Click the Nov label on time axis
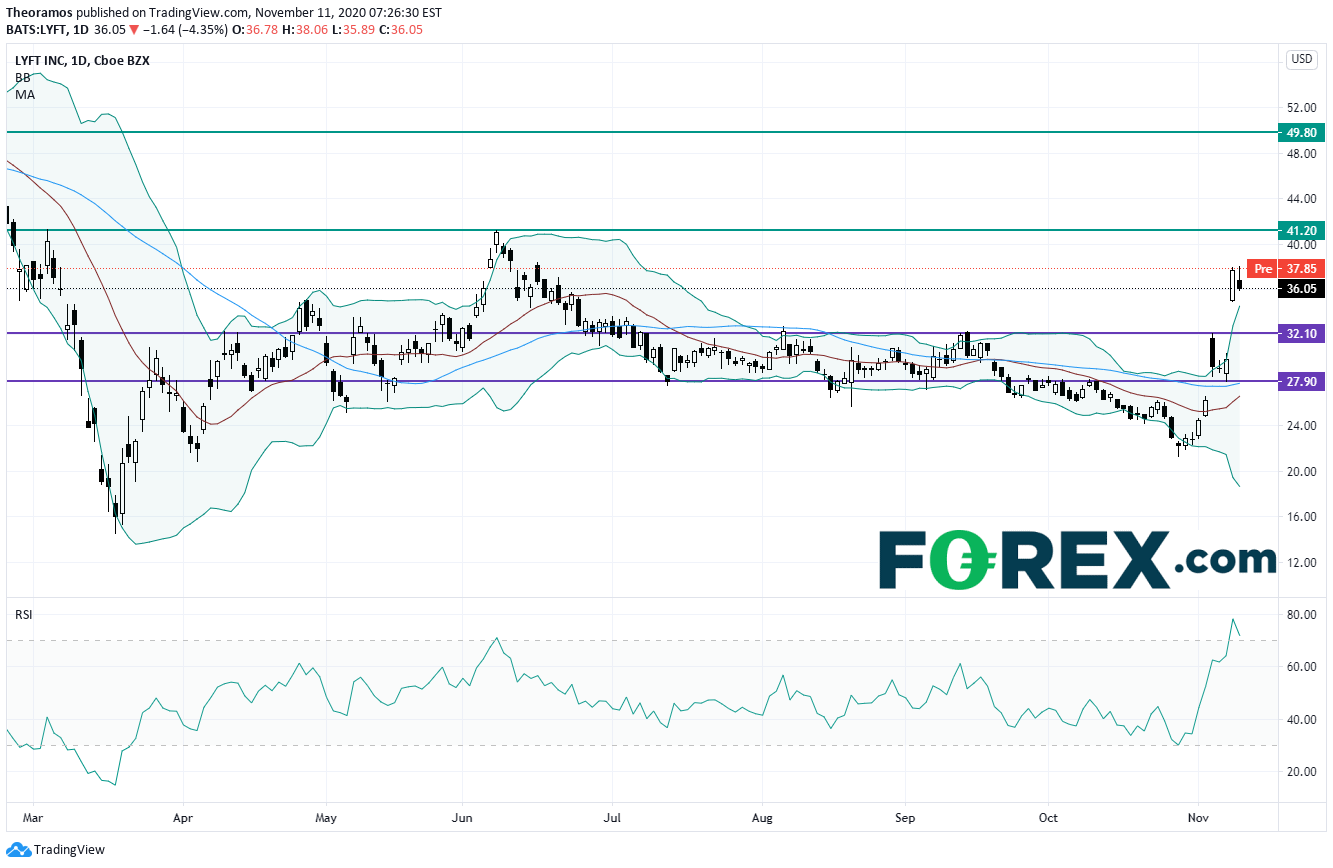 coord(1197,816)
